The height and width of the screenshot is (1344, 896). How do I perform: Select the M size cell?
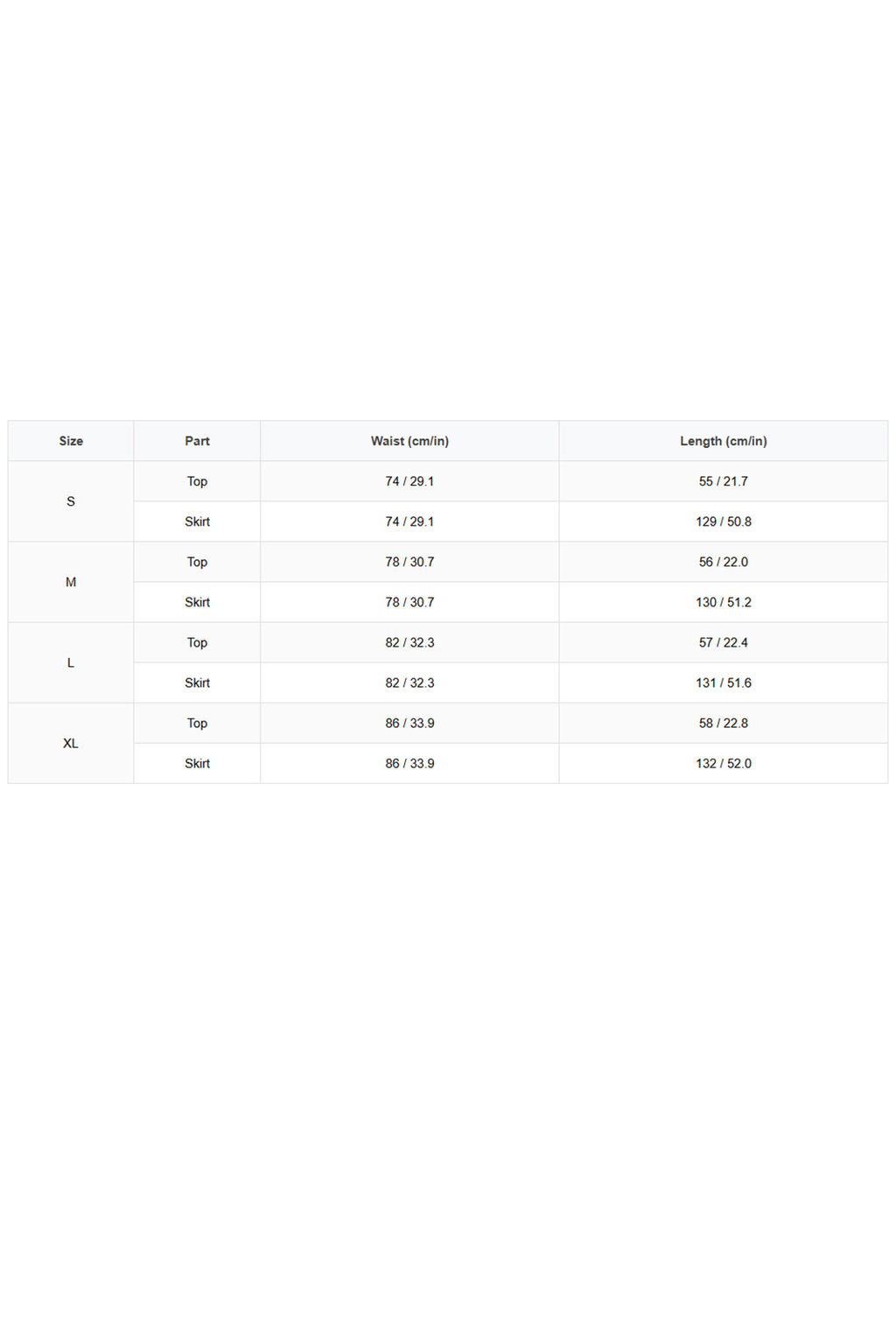pyautogui.click(x=71, y=582)
